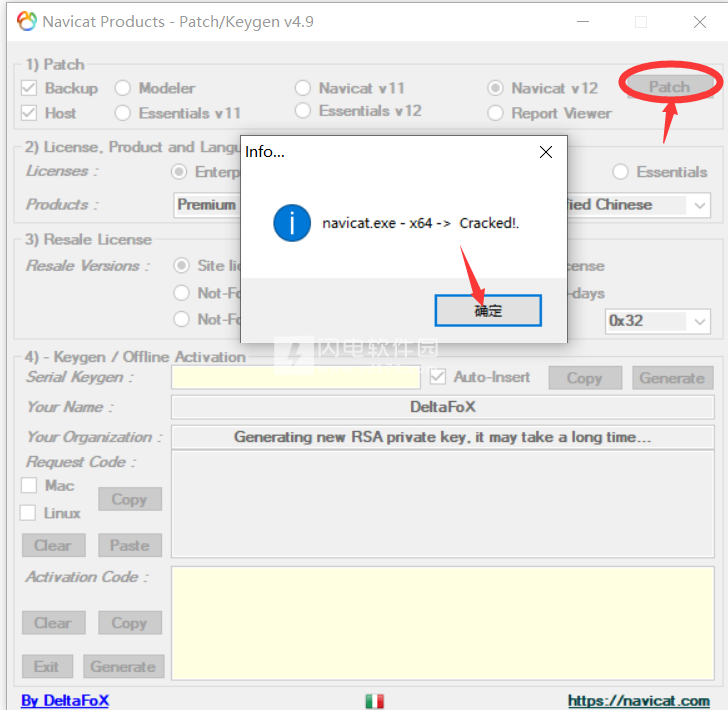The image size is (728, 710).
Task: Minimize the Patch/Keygen window
Action: click(583, 21)
